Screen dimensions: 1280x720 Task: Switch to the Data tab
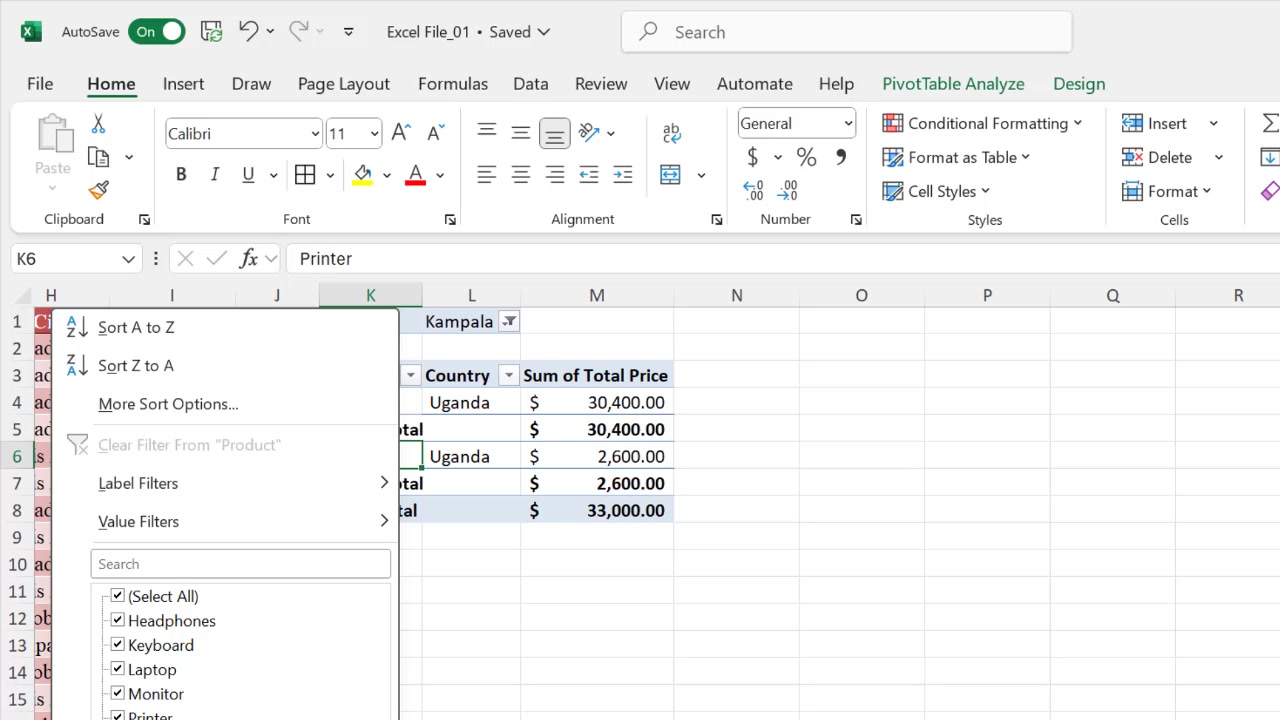pyautogui.click(x=531, y=84)
